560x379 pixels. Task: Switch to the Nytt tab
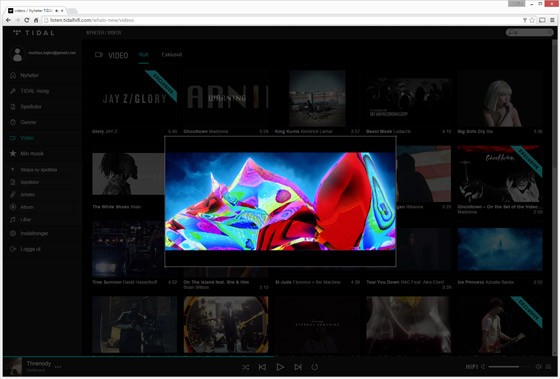tap(143, 55)
